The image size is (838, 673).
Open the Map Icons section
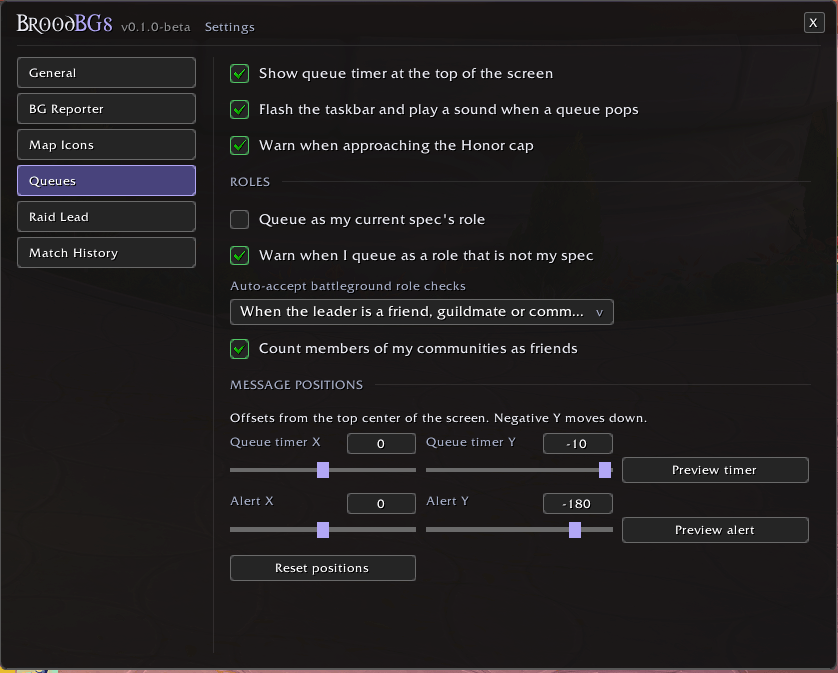tap(106, 144)
